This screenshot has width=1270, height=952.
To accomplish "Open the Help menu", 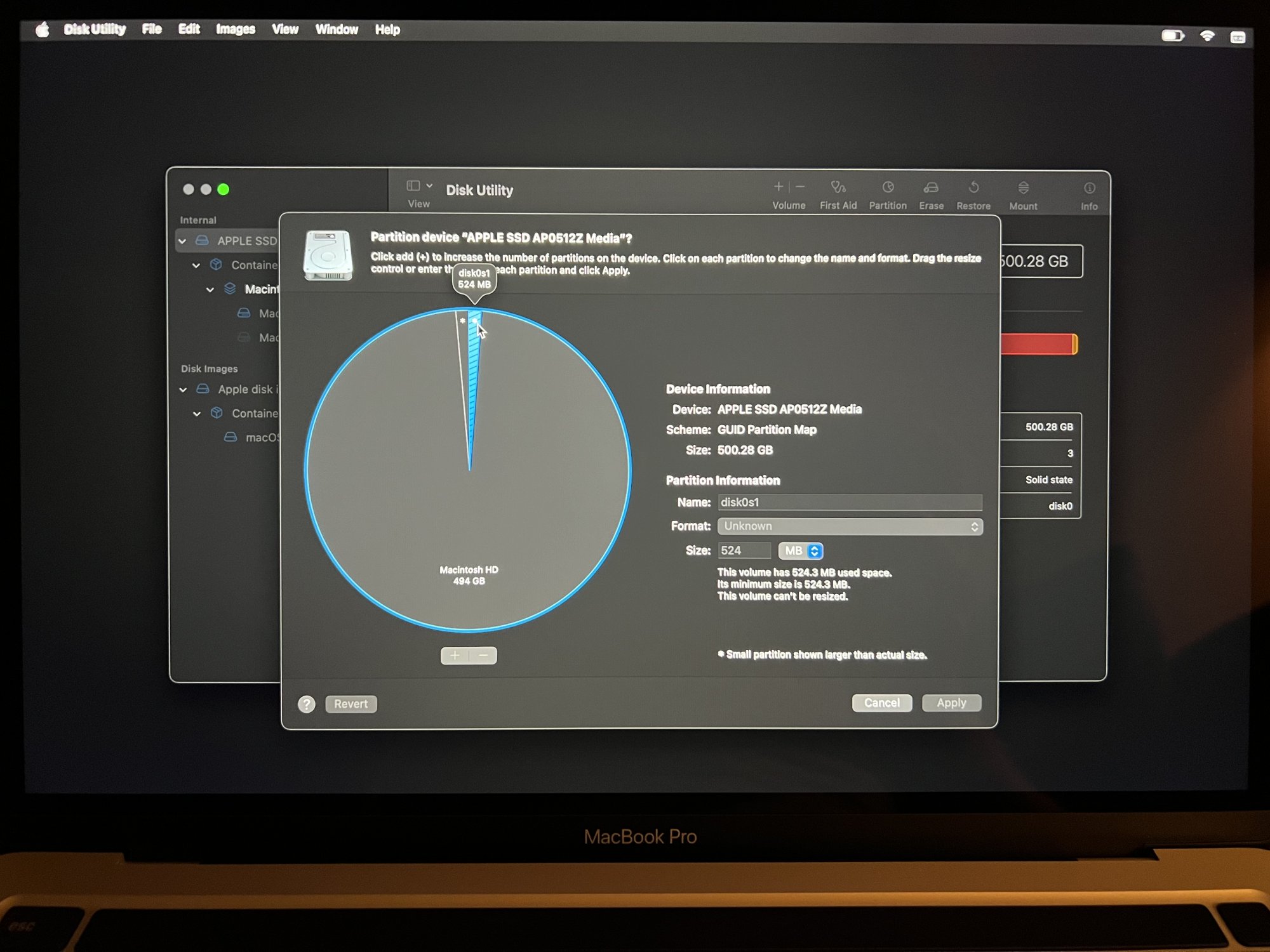I will click(x=387, y=30).
